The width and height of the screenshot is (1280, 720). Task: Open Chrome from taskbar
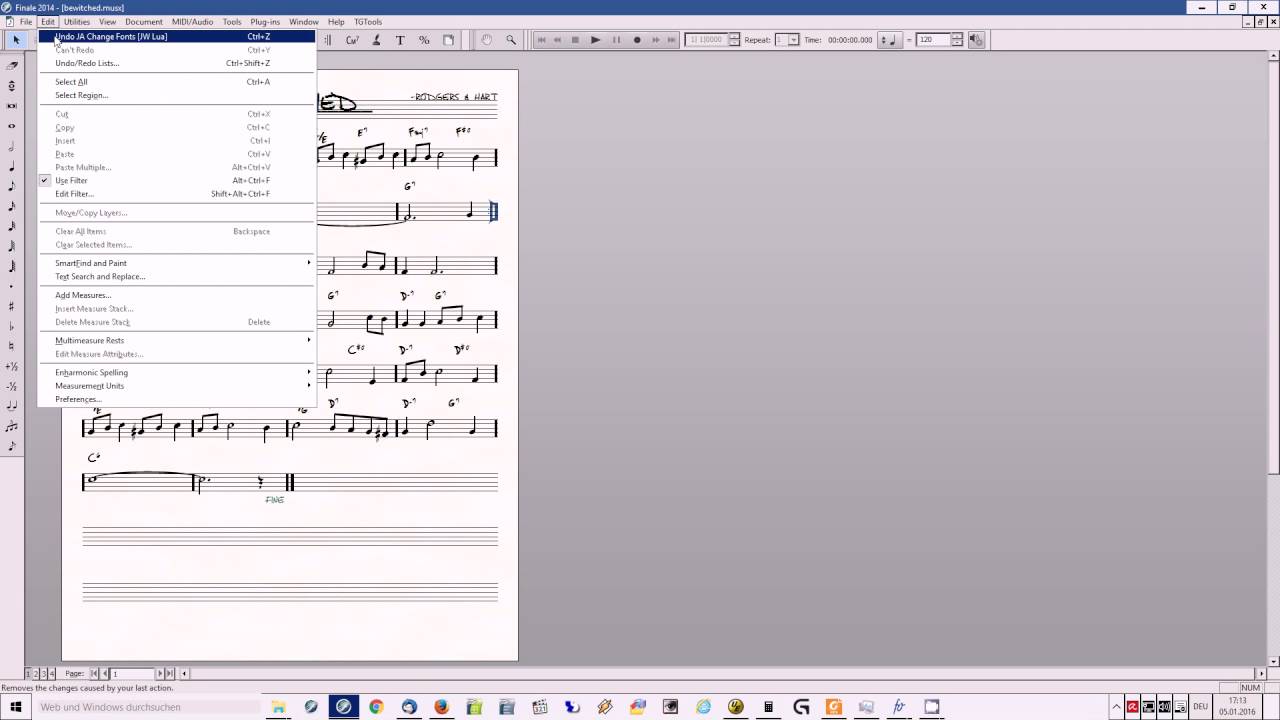click(x=376, y=707)
